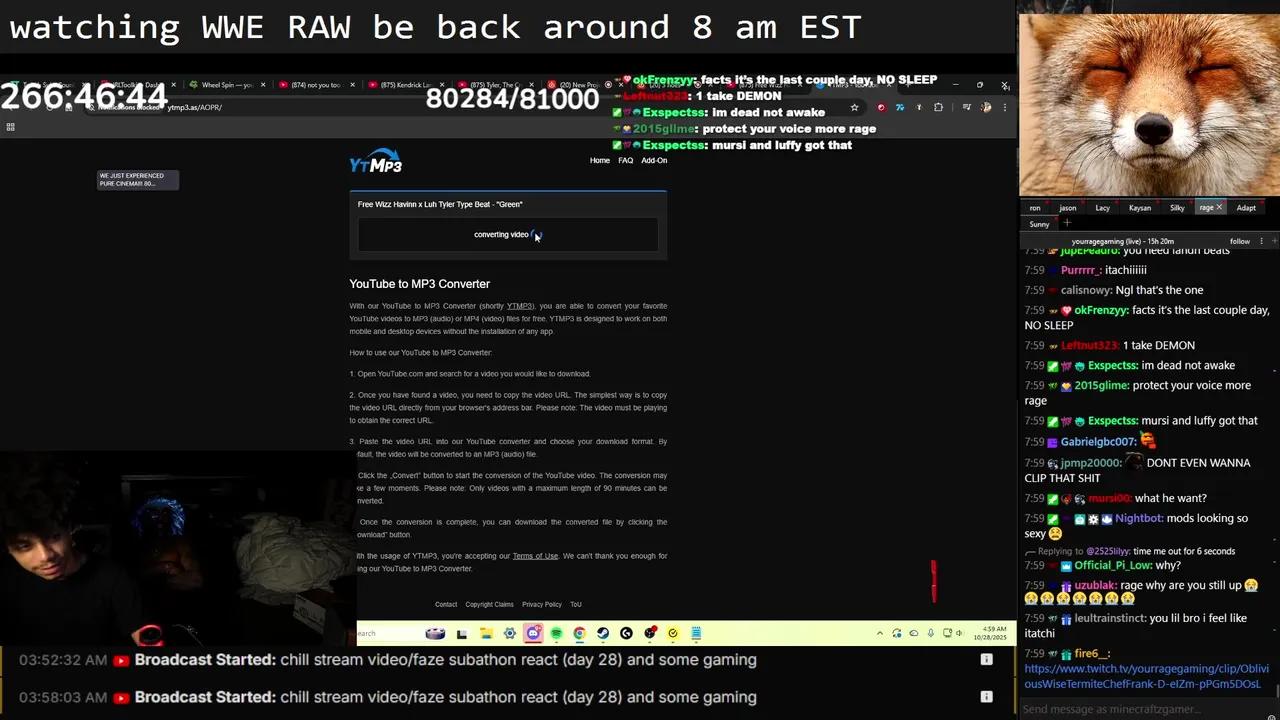Switch to the jason chat tab
The height and width of the screenshot is (720, 1280).
pos(1068,208)
